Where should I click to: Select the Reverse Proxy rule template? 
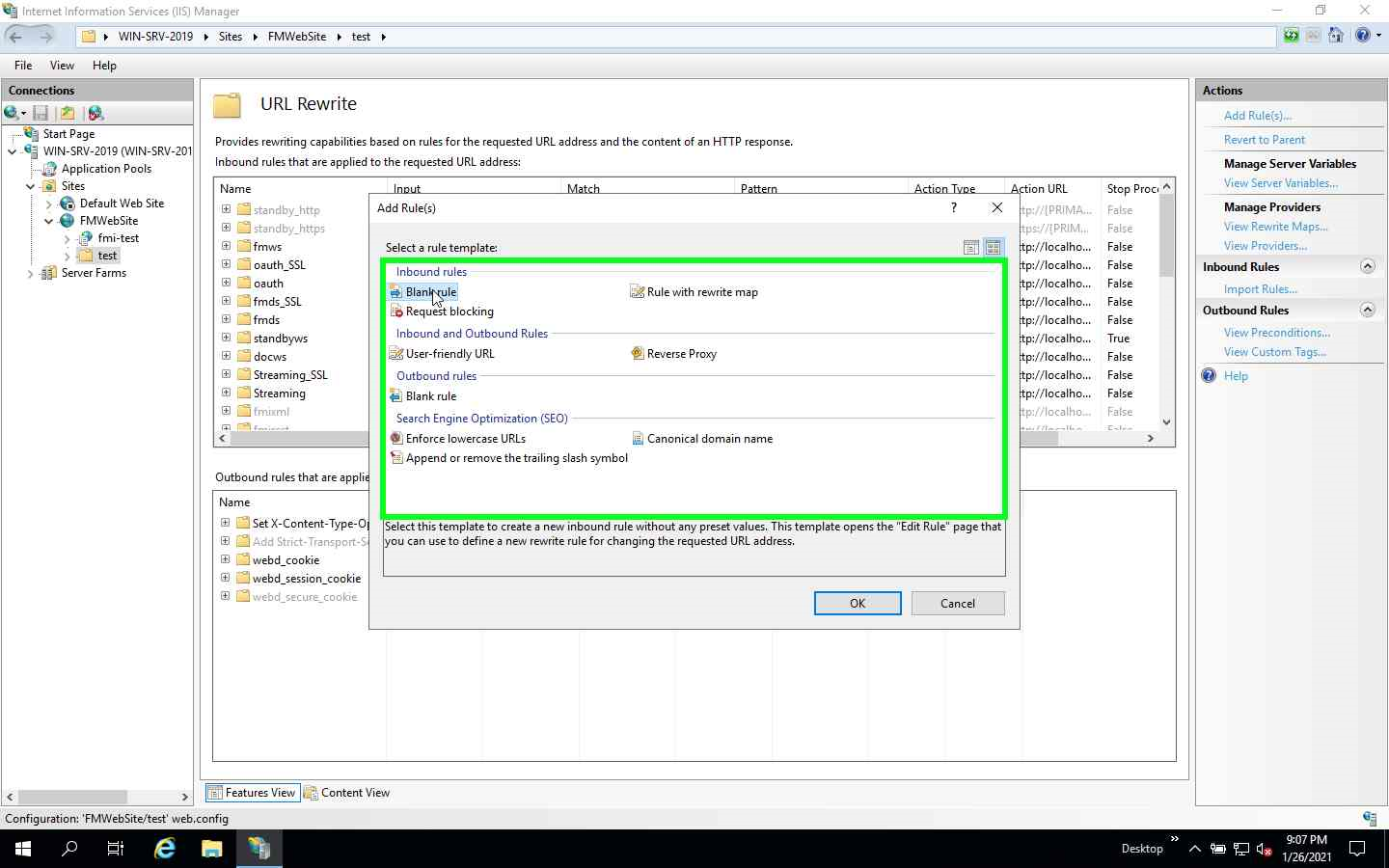[682, 353]
